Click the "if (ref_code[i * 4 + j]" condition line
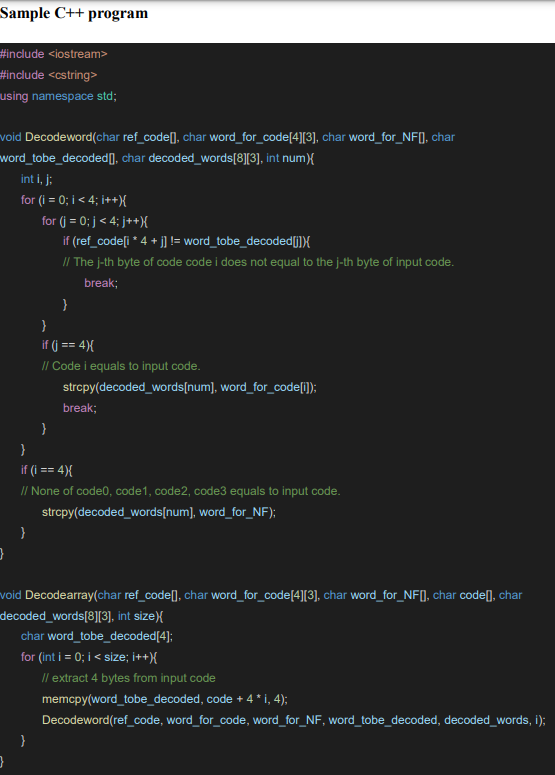 click(187, 241)
